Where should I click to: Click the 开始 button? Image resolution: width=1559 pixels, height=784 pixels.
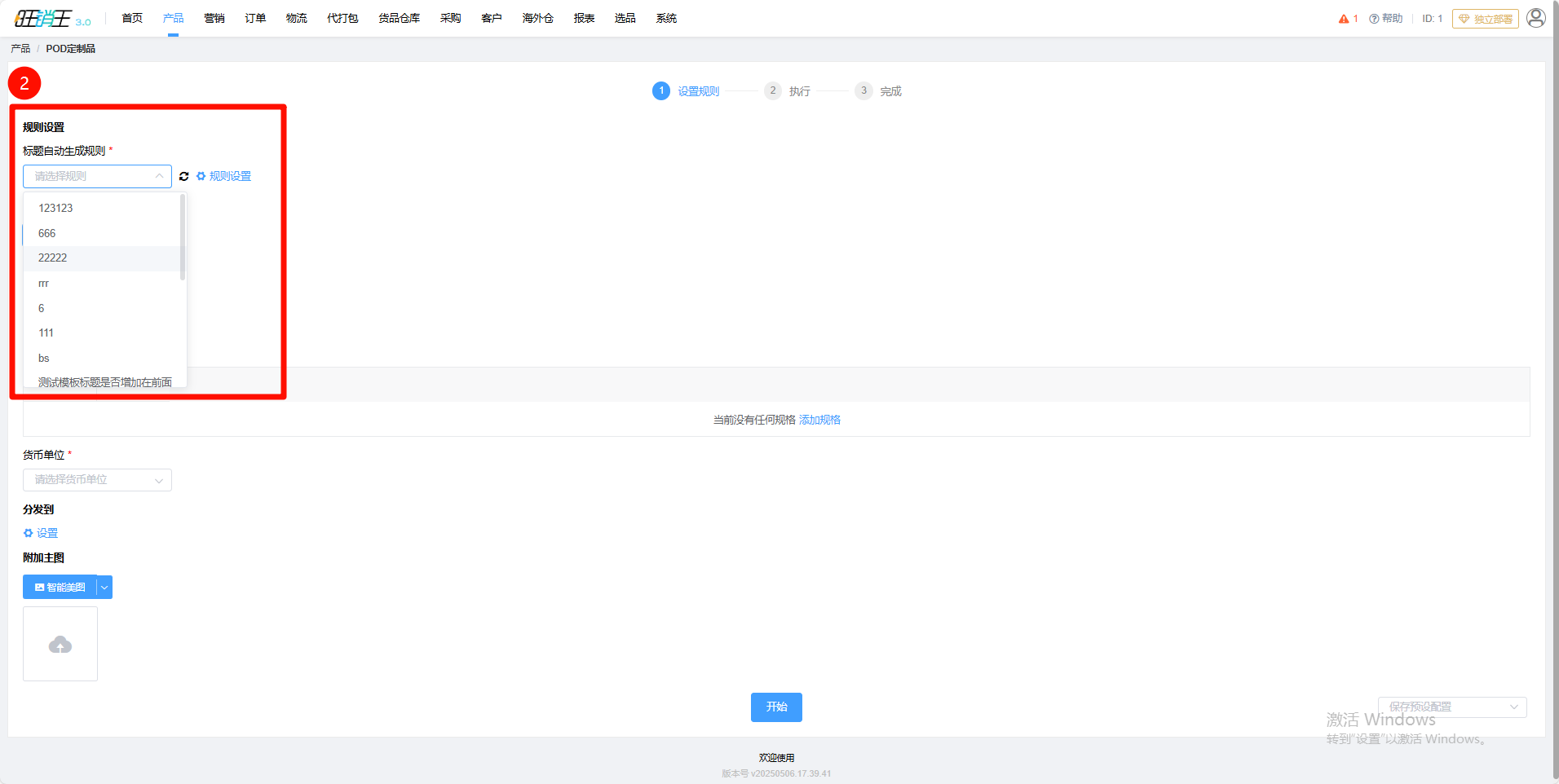coord(776,707)
